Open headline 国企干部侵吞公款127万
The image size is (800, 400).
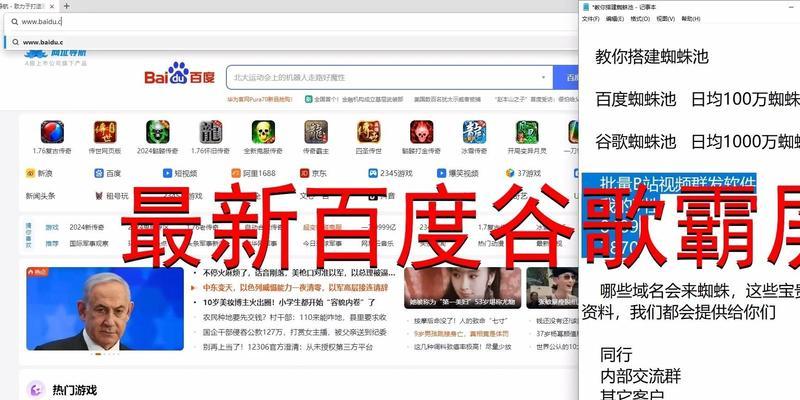[x=294, y=332]
